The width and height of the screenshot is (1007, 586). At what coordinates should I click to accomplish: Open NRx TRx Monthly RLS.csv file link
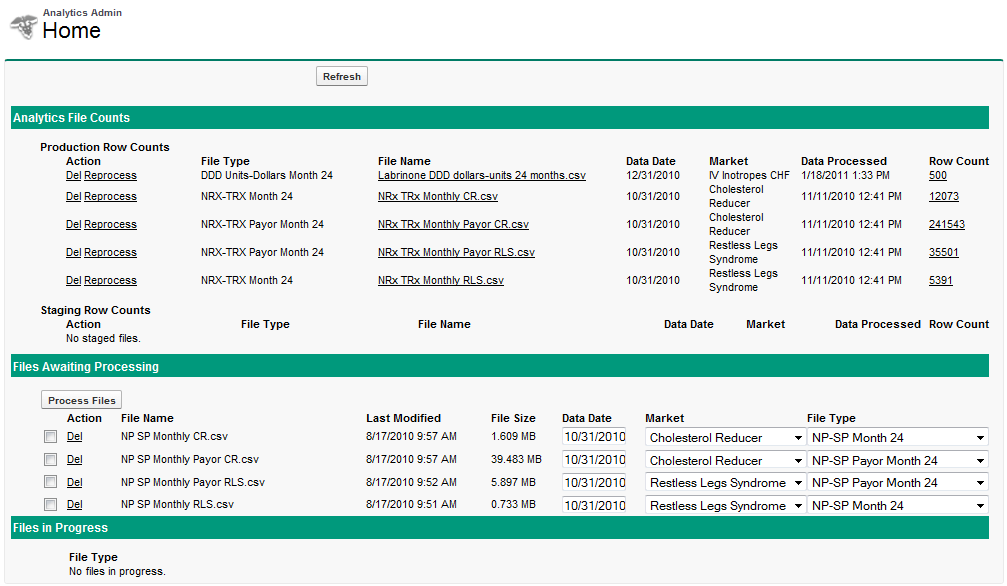[x=440, y=281]
